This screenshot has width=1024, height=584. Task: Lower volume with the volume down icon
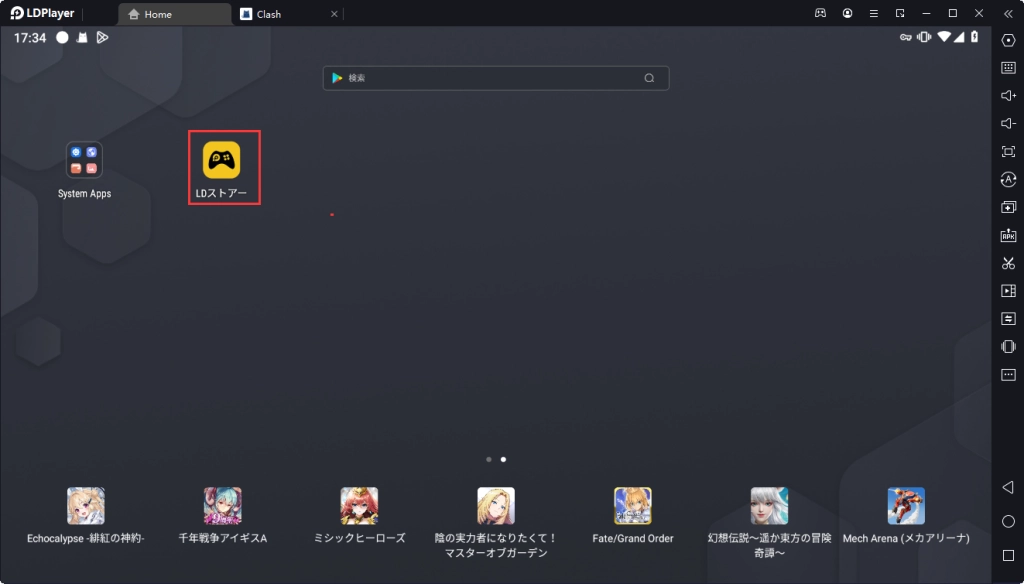(x=1008, y=123)
